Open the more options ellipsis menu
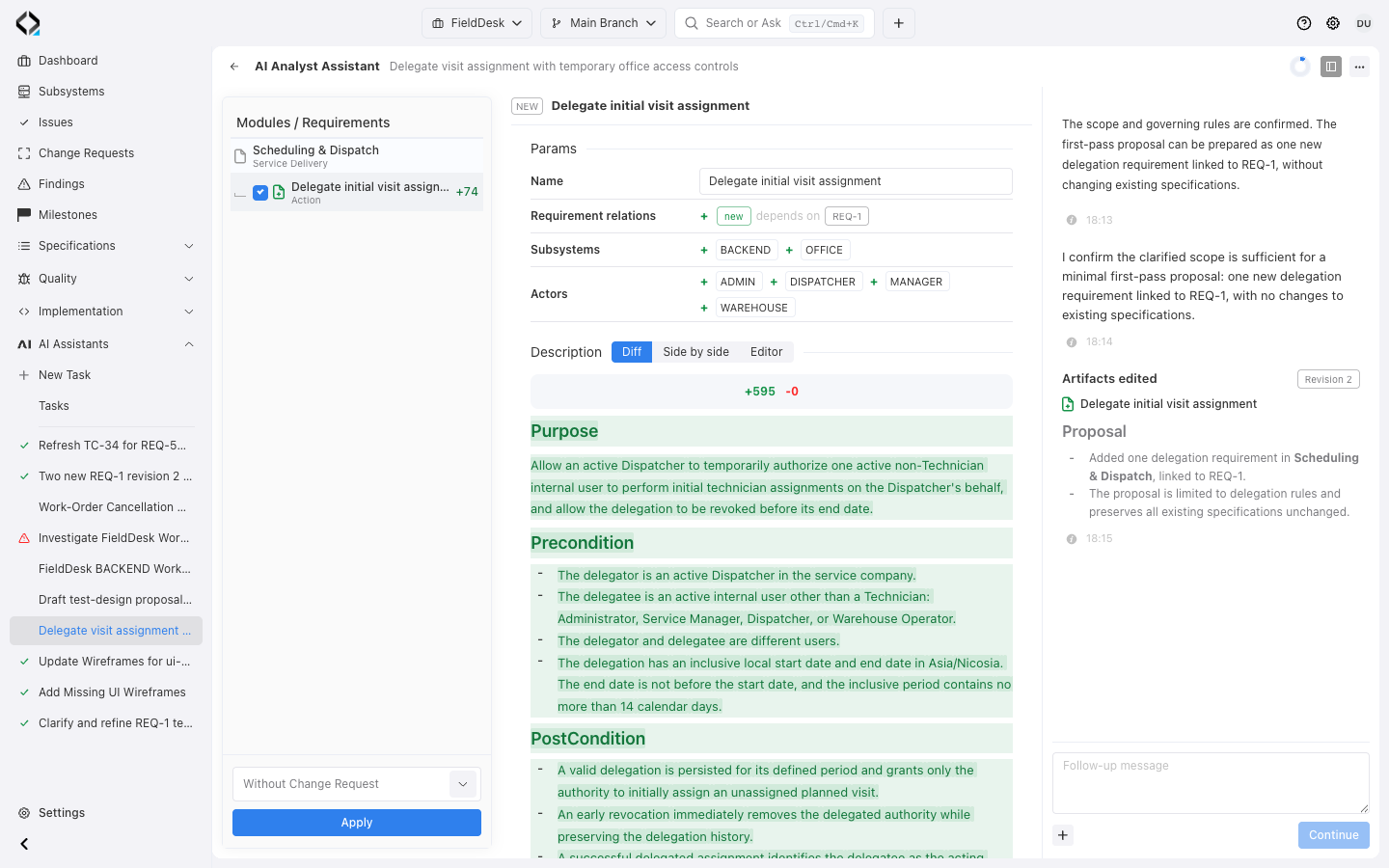 [x=1359, y=67]
